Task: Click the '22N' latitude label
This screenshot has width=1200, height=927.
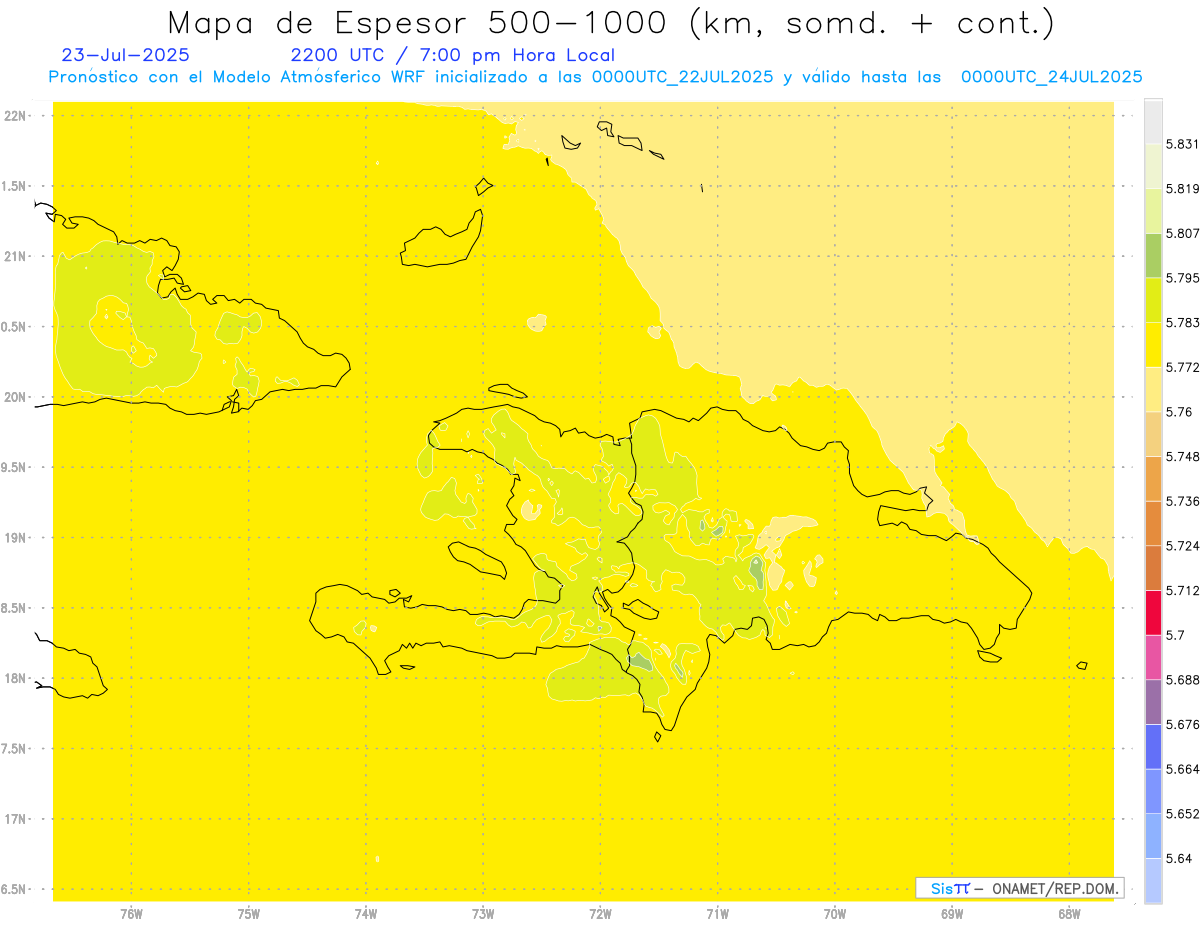Action: pyautogui.click(x=15, y=116)
